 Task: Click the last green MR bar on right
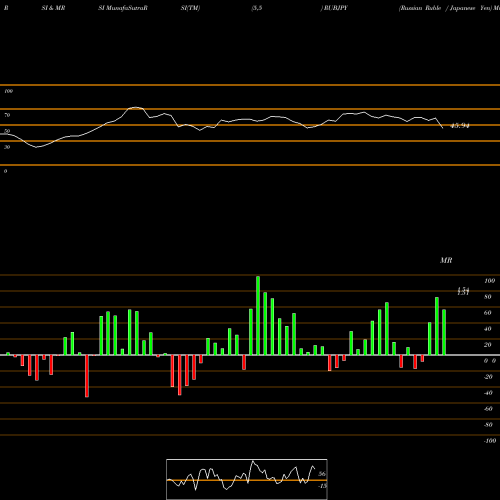[444, 332]
